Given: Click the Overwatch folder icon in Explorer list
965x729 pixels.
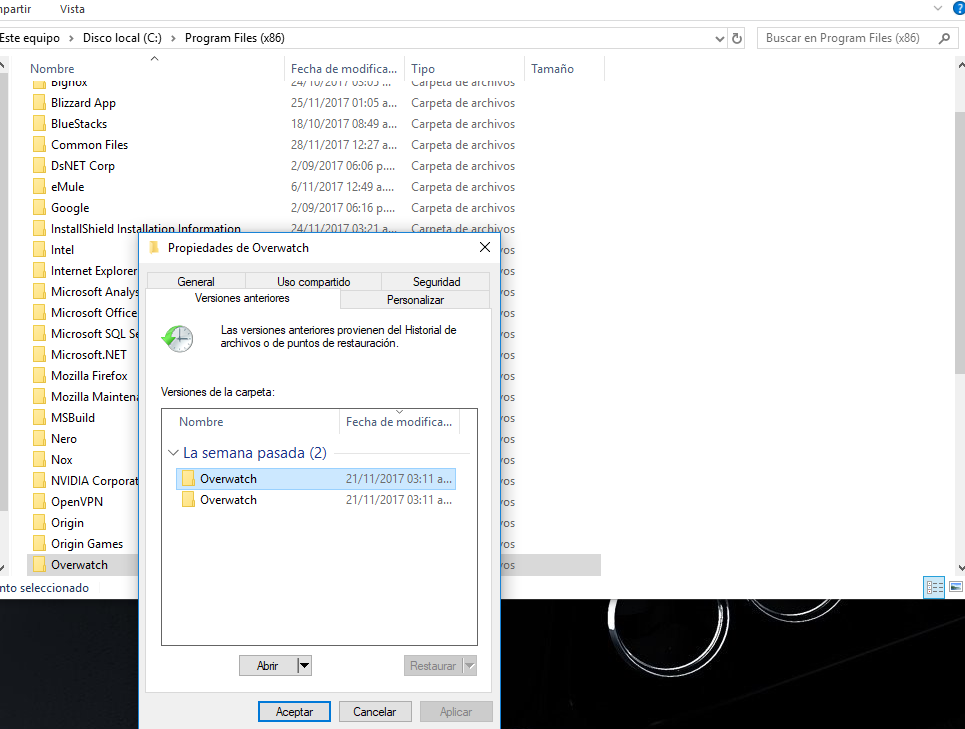Looking at the screenshot, I should (x=39, y=564).
